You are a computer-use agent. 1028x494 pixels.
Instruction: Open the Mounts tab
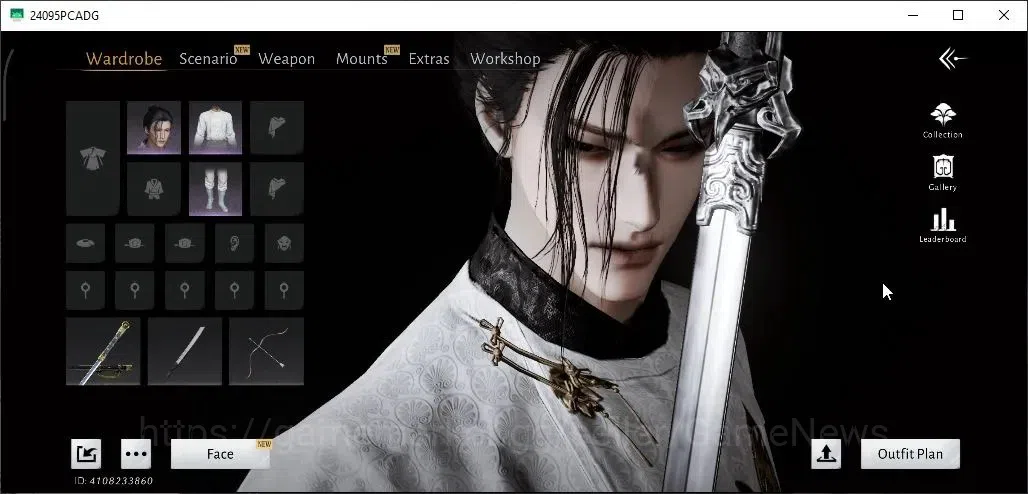tap(361, 59)
